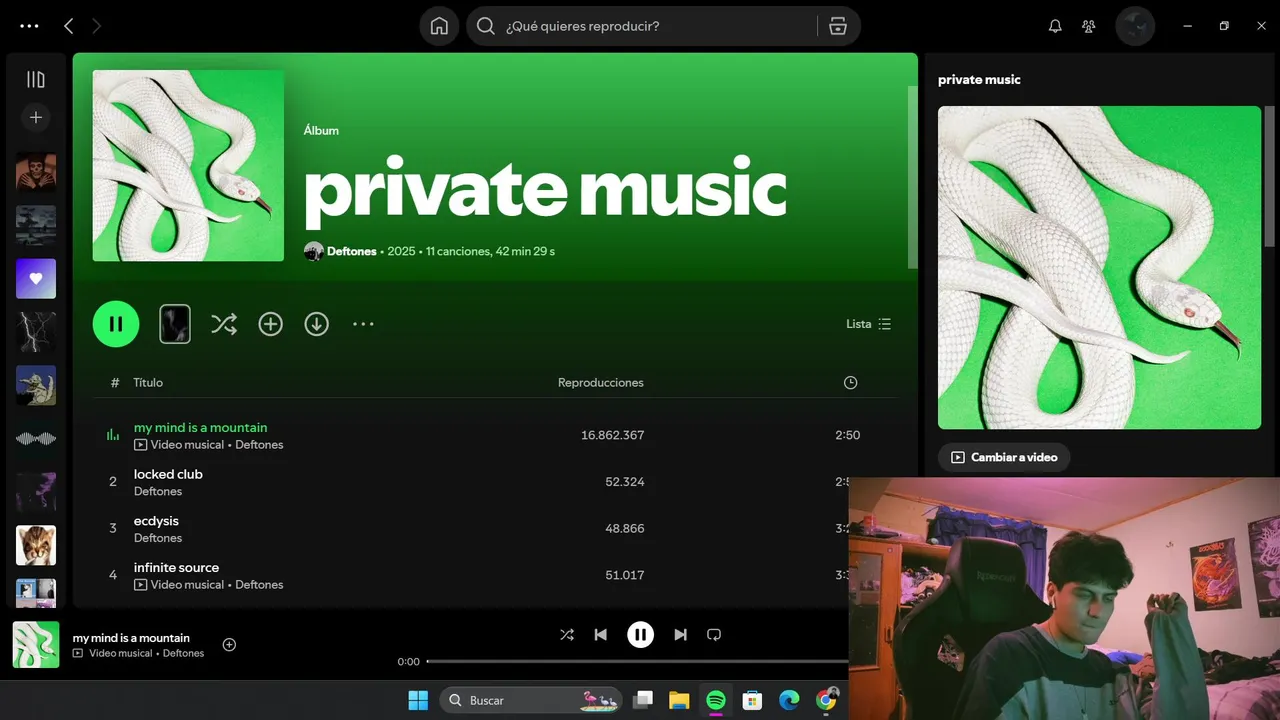Viewport: 1280px width, 720px height.
Task: Open the sound wave playlist in sidebar
Action: tap(36, 438)
